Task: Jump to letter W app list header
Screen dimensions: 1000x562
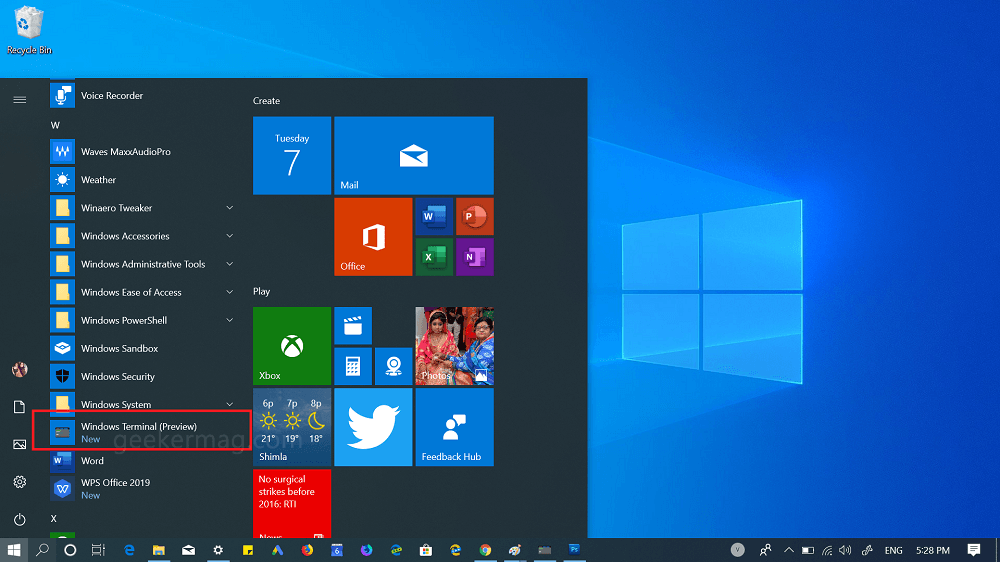Action: tap(55, 125)
